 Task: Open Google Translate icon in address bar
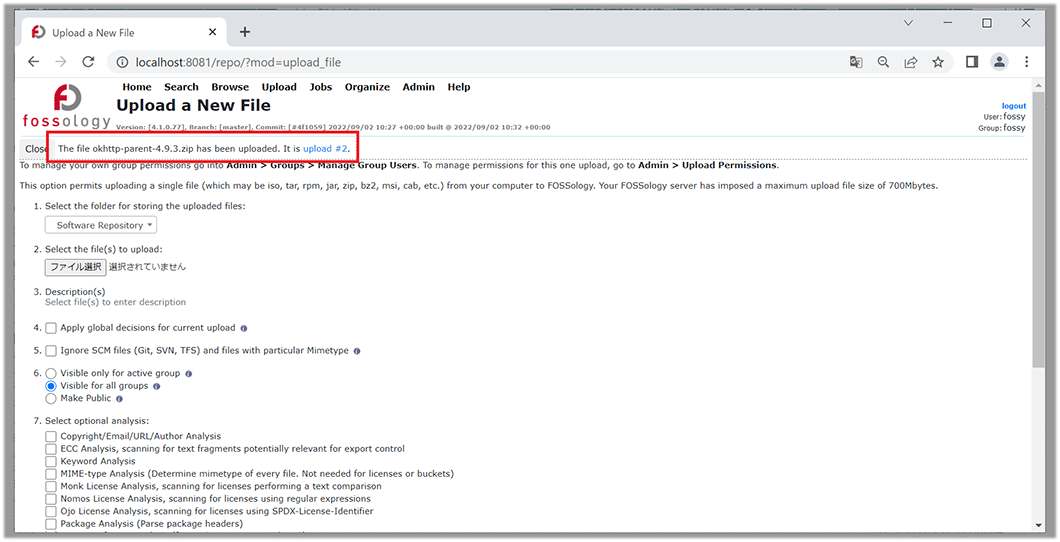(x=856, y=62)
